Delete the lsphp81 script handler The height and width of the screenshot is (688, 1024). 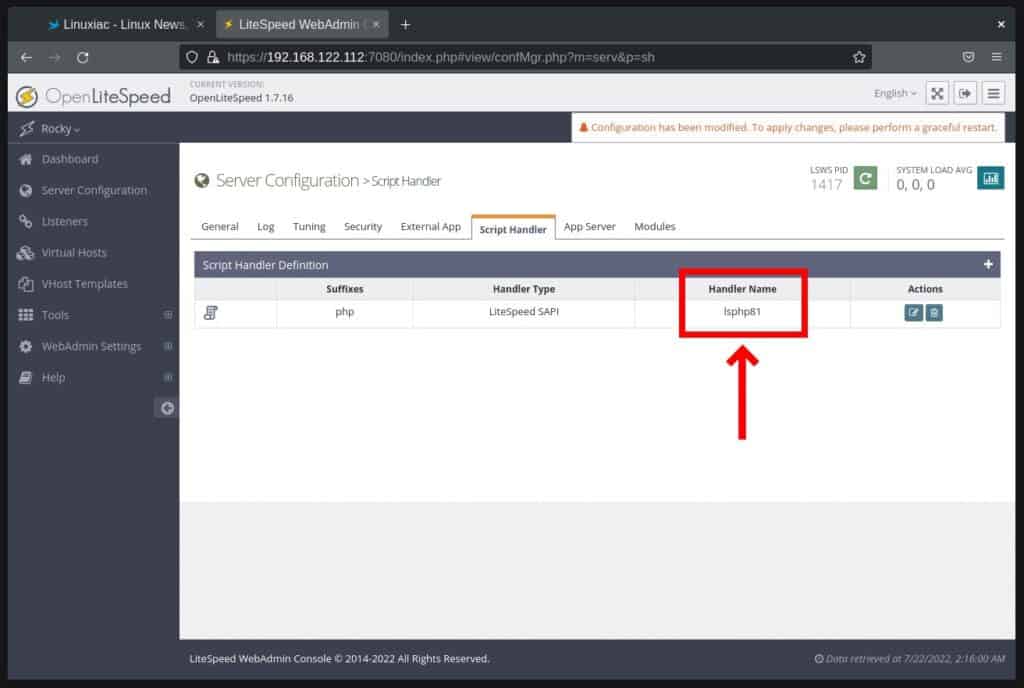pyautogui.click(x=934, y=313)
